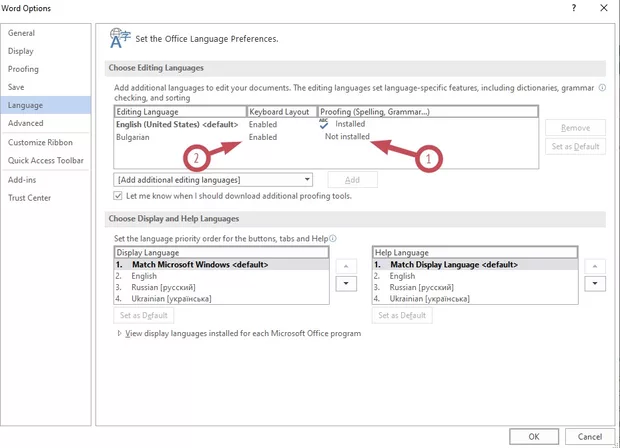Click the proofing installed checkmark icon
620x448 pixels.
pos(323,124)
